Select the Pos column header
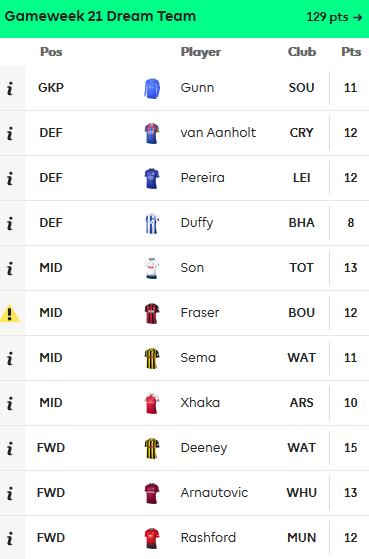369x559 pixels. (x=51, y=52)
